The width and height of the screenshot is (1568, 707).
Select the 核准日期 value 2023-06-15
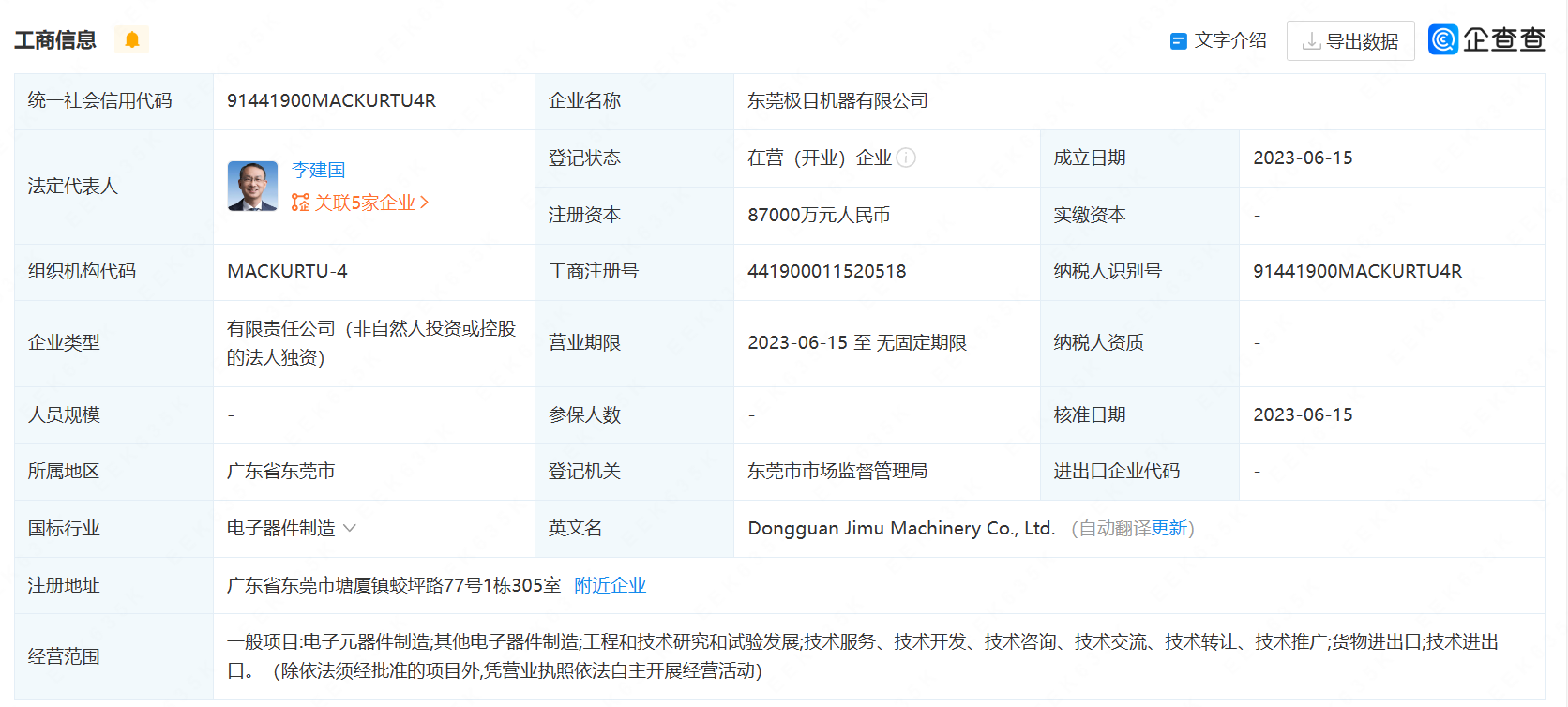click(1303, 414)
